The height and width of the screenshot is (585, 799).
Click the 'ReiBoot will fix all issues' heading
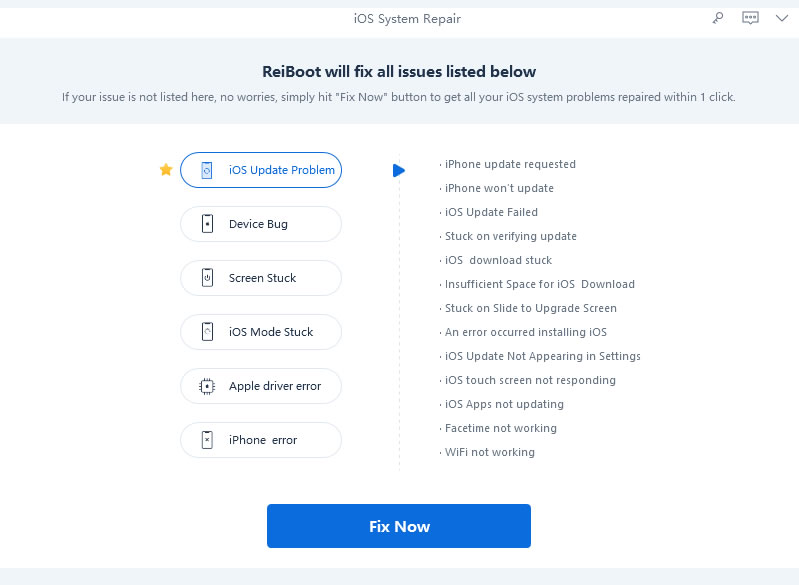(399, 71)
